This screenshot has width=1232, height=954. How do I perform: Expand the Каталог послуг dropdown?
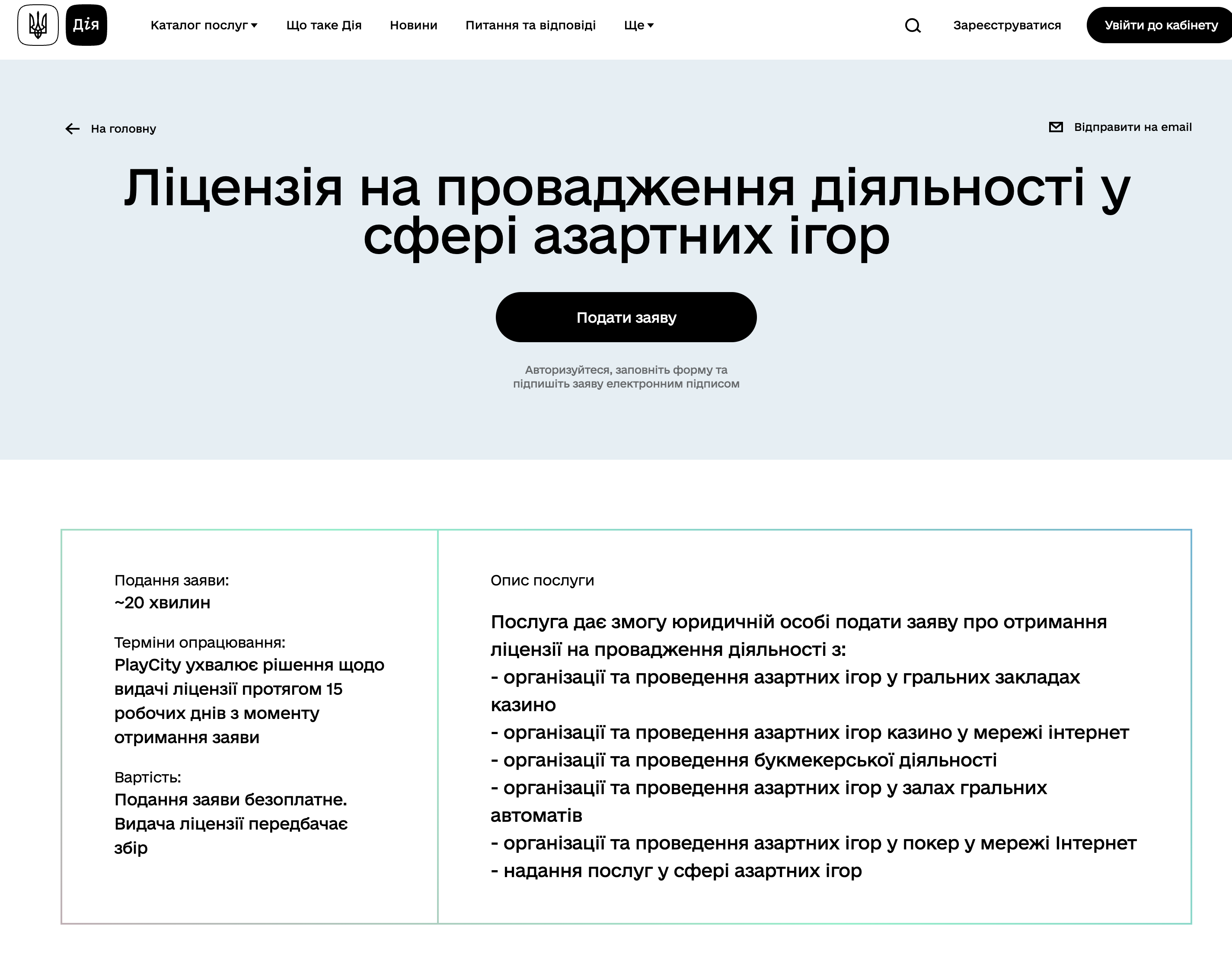pos(204,25)
